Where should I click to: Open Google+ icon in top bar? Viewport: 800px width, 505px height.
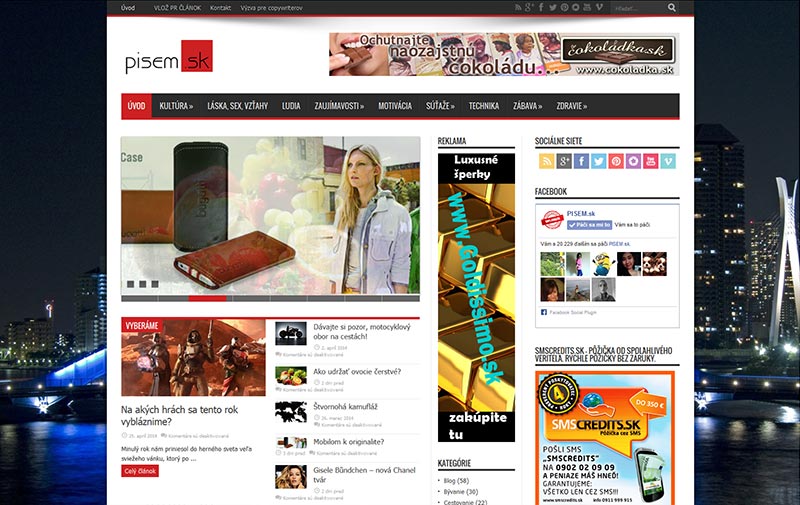pyautogui.click(x=529, y=8)
